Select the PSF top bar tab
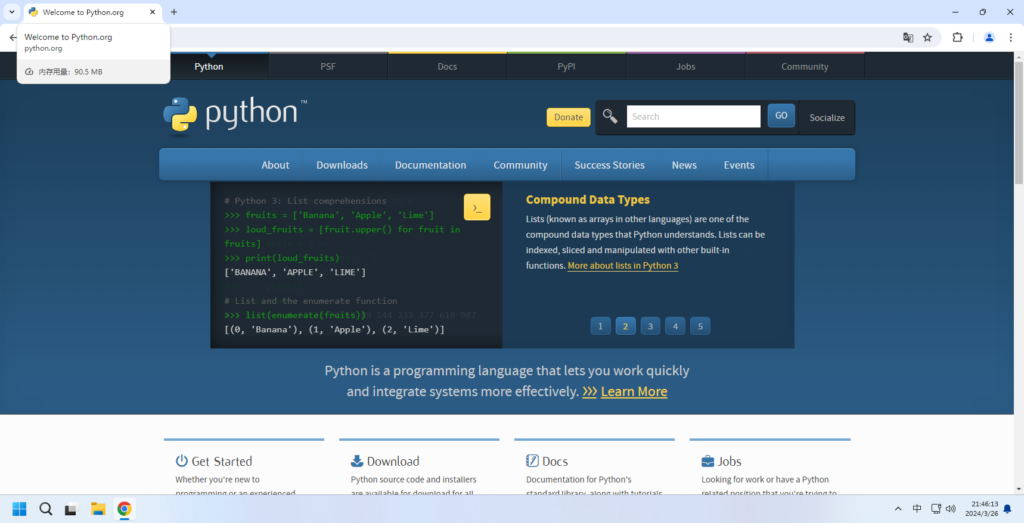 coord(328,67)
